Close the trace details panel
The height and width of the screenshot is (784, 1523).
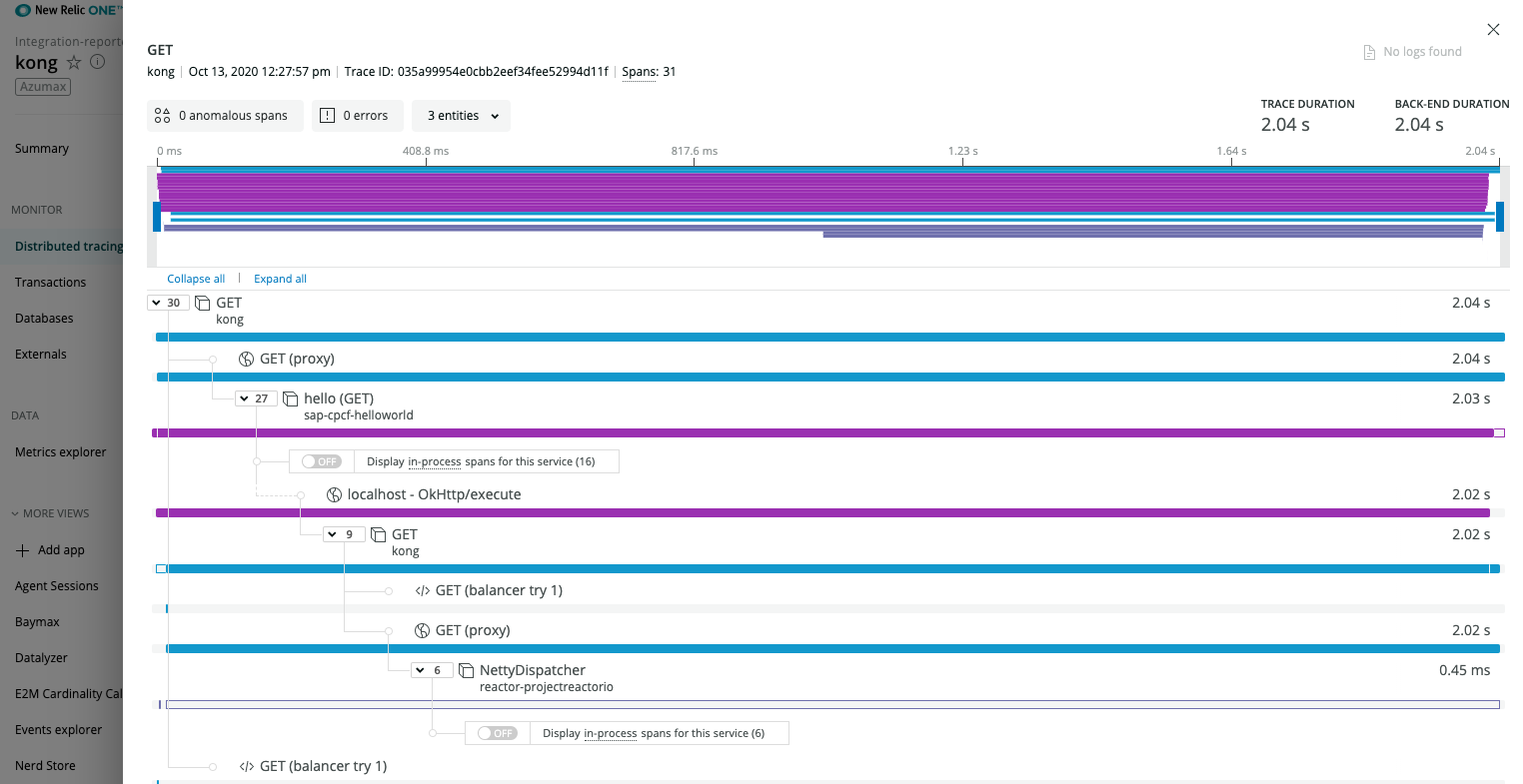click(1493, 30)
